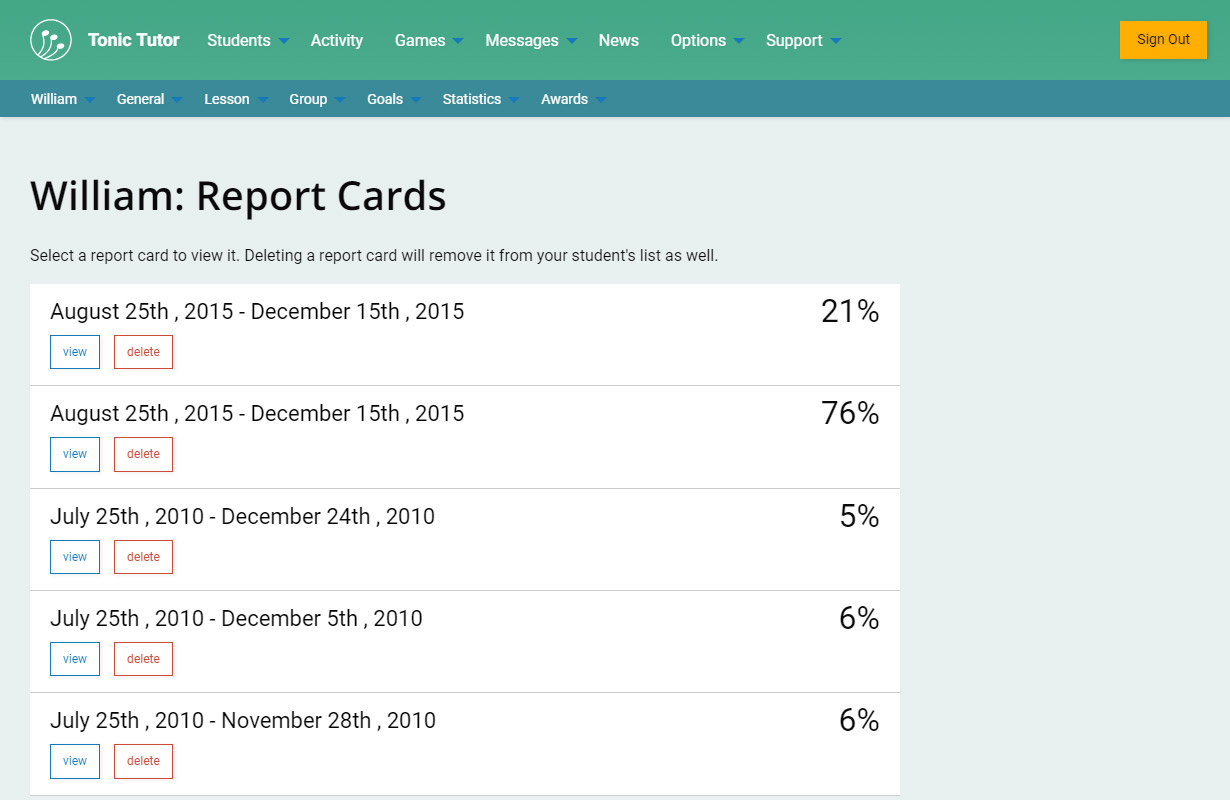Expand the Students dropdown arrow
Screen dimensions: 1230x800
click(284, 41)
